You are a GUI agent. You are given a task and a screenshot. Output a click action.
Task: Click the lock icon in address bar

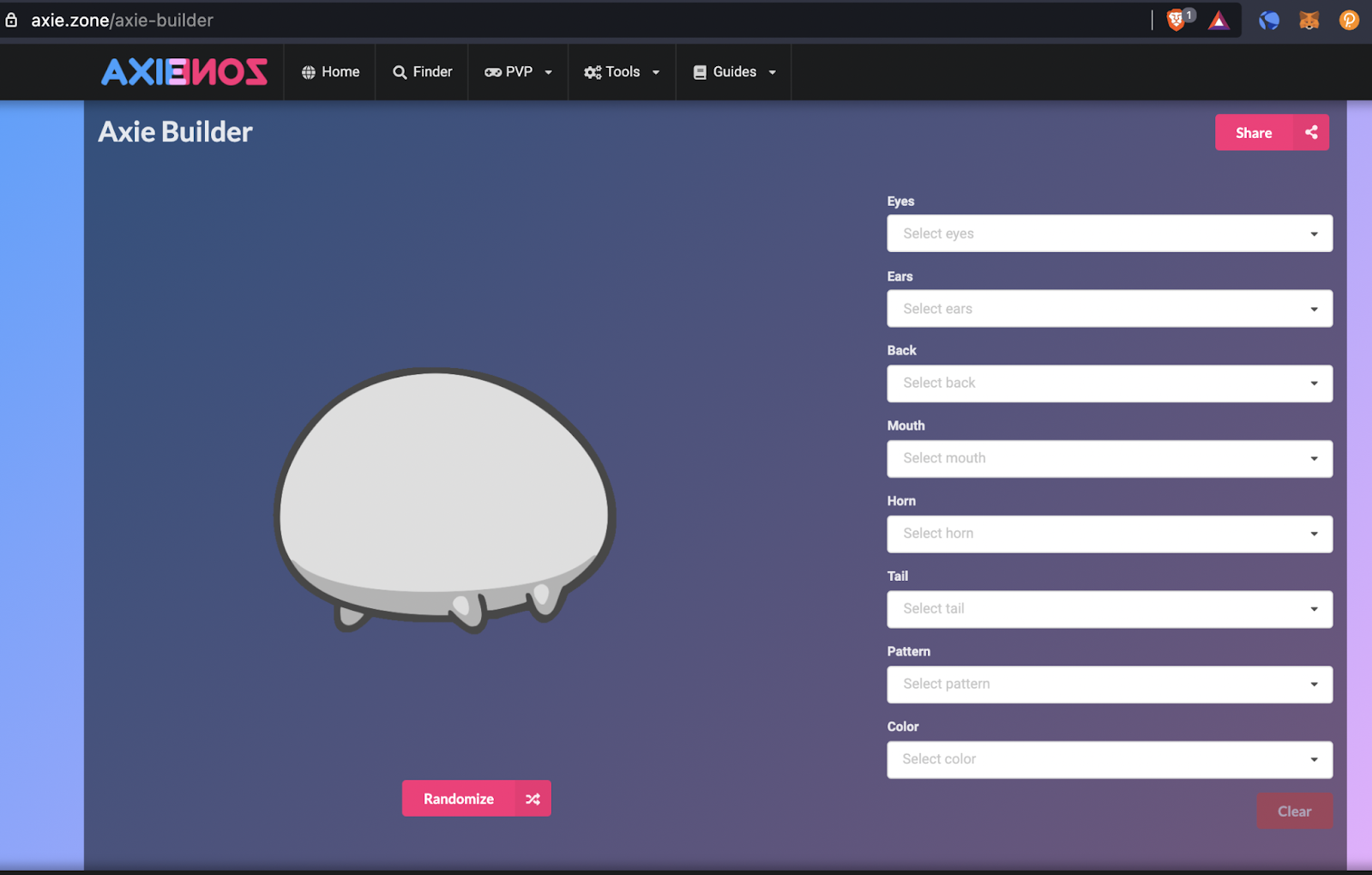tap(11, 20)
